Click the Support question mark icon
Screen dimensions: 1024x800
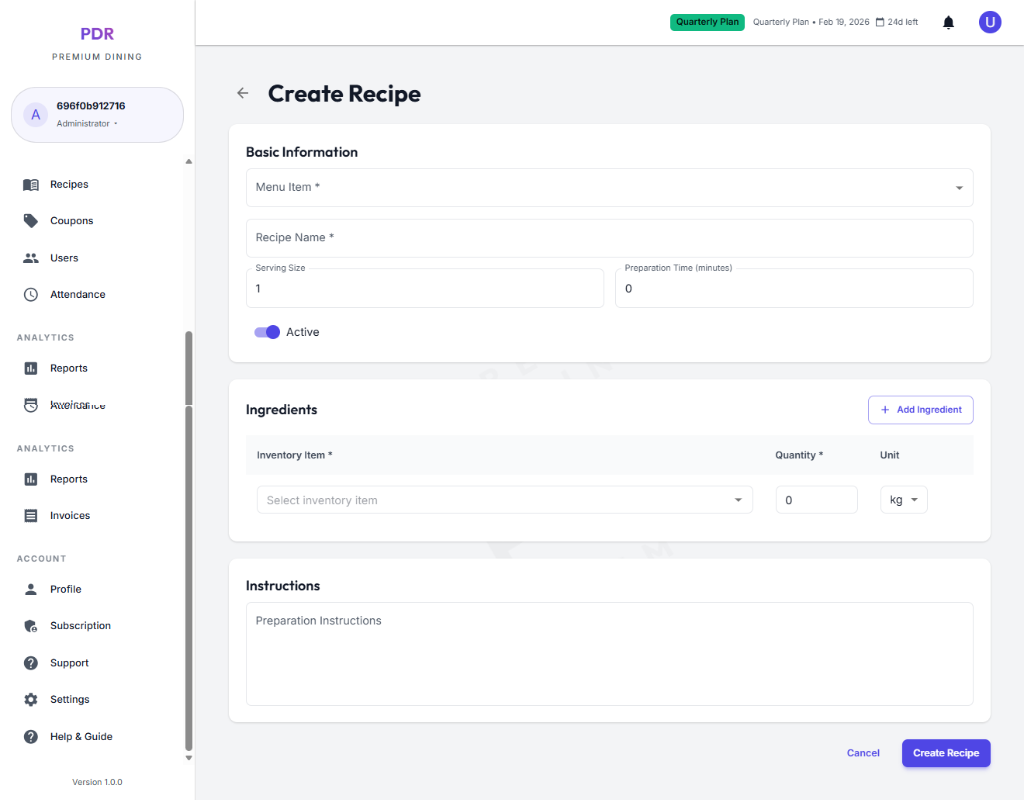[x=31, y=663]
